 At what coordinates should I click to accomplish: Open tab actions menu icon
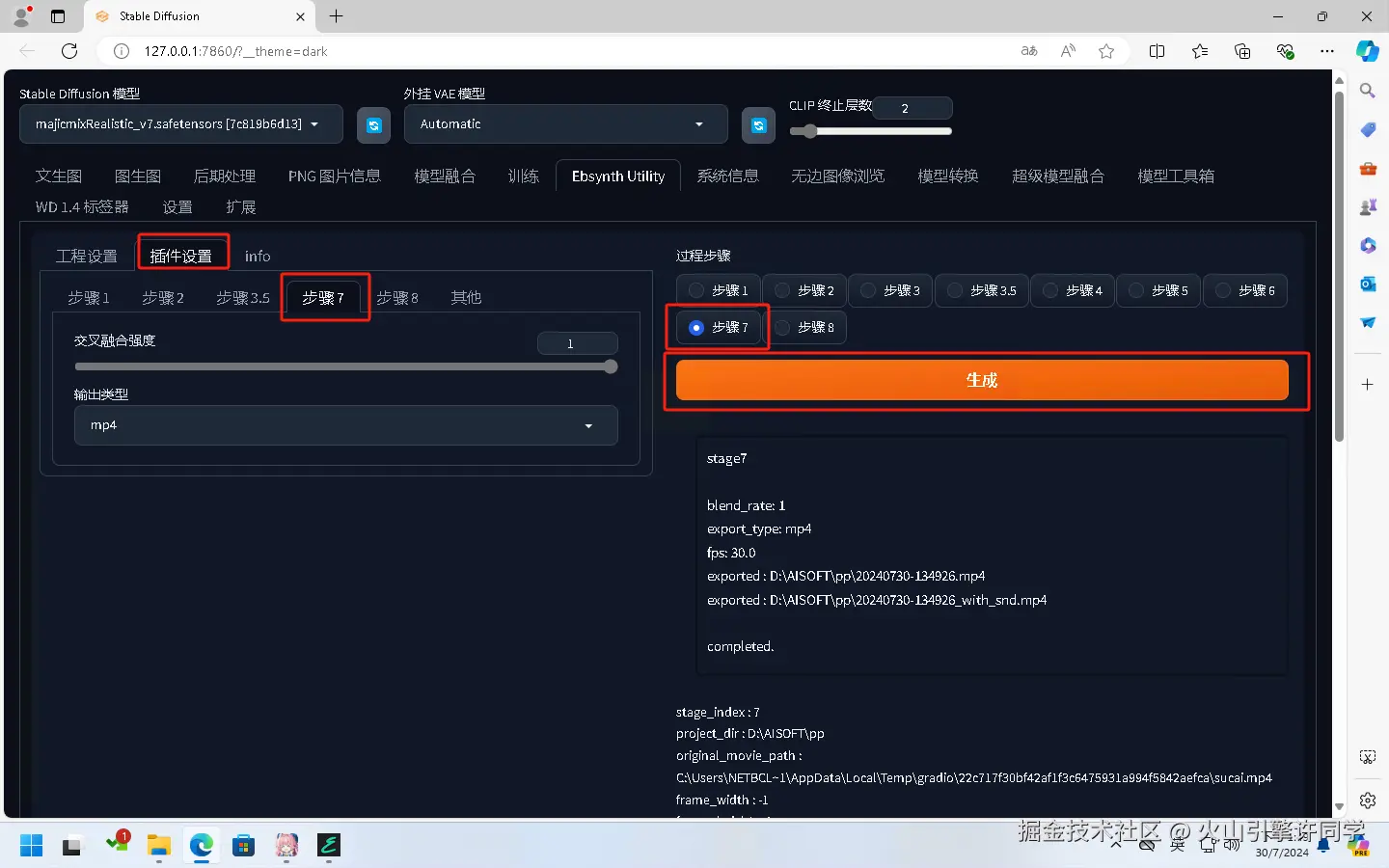(x=58, y=16)
